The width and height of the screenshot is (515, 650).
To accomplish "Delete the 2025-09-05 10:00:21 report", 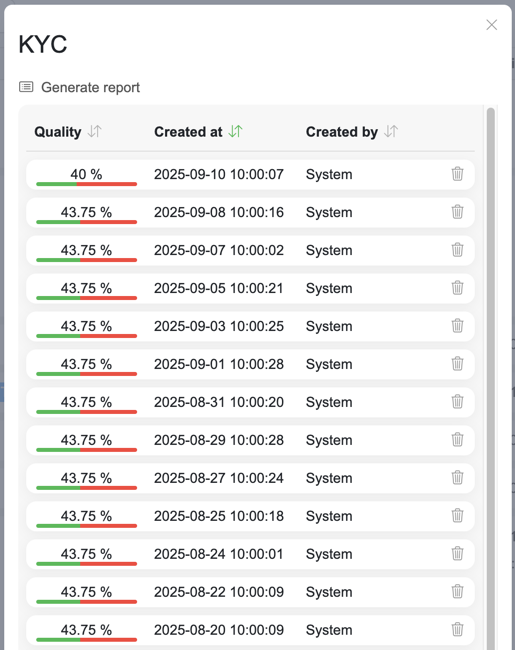I will tap(457, 288).
